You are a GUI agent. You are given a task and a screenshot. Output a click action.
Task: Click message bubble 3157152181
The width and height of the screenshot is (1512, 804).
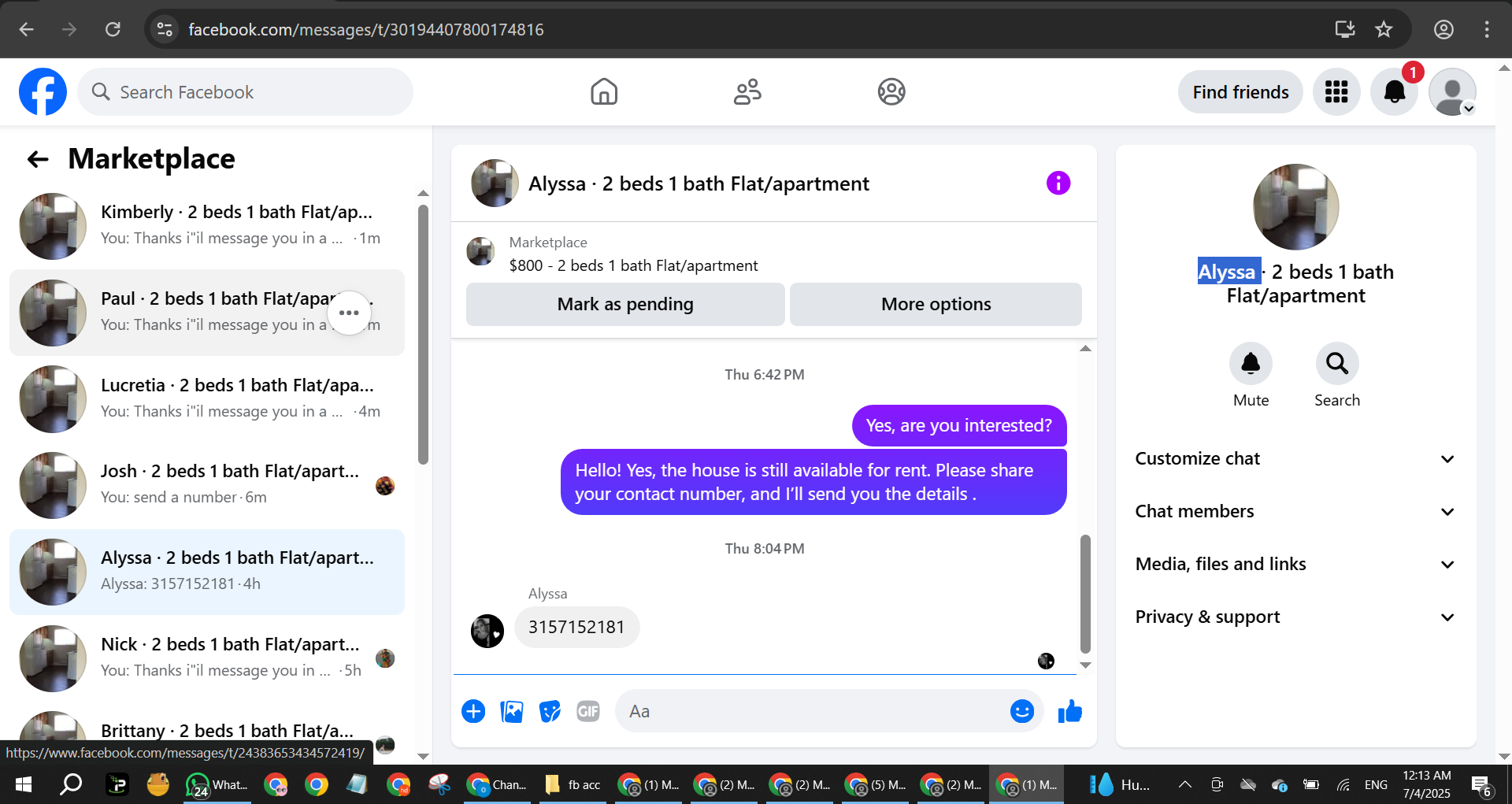(x=576, y=627)
